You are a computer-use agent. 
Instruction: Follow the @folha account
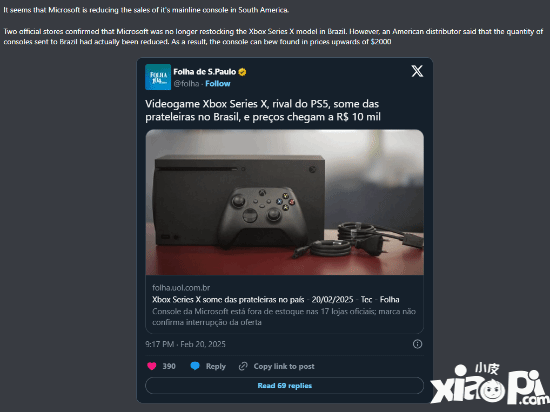point(218,83)
